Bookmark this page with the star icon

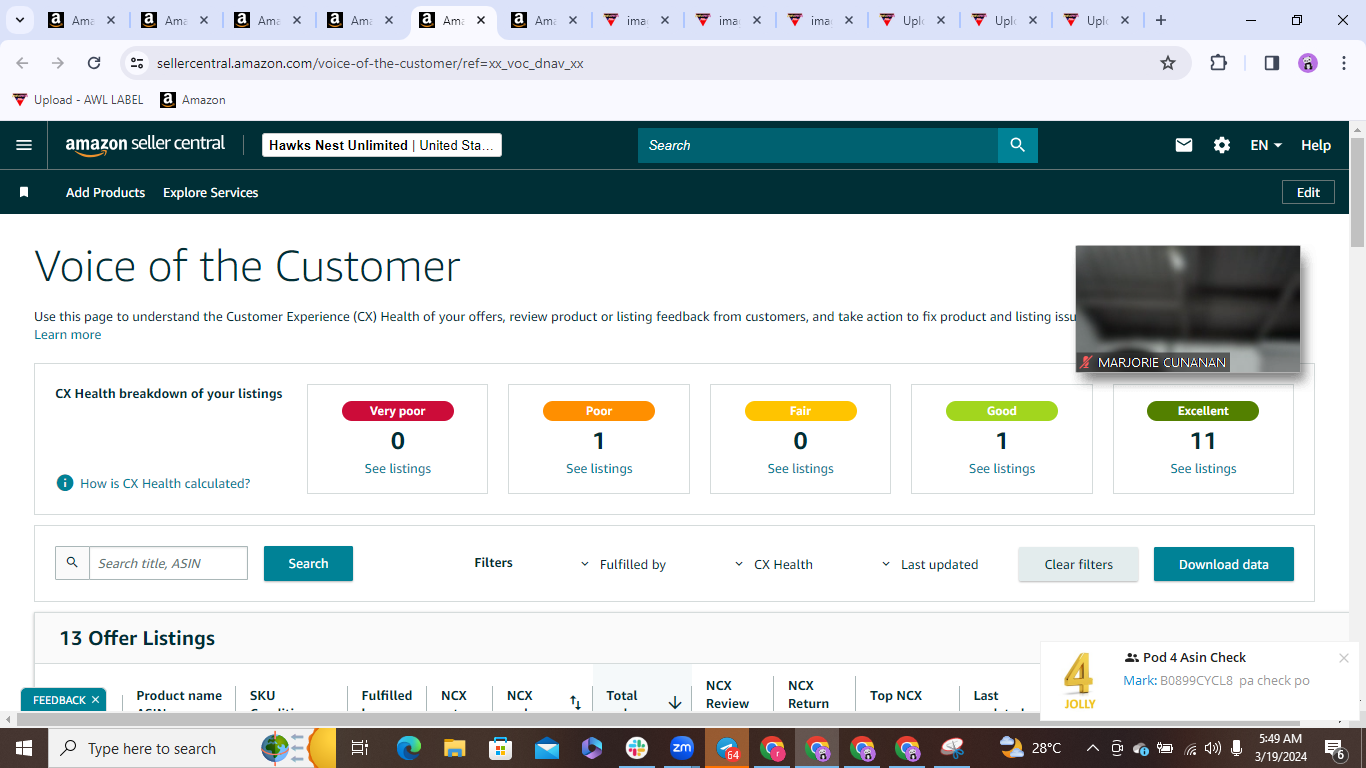pos(1168,63)
